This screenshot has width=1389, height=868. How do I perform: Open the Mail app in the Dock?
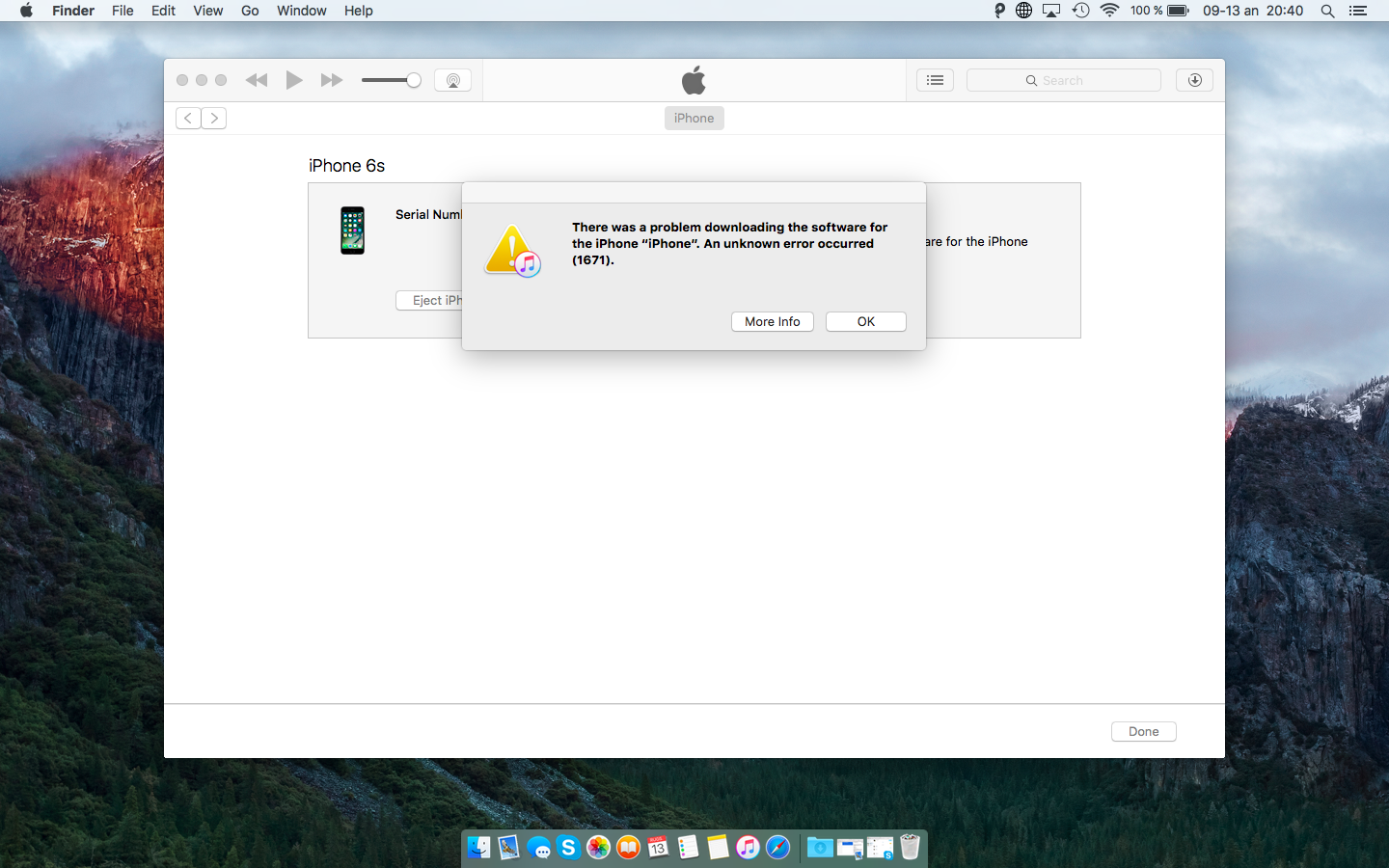pos(508,847)
